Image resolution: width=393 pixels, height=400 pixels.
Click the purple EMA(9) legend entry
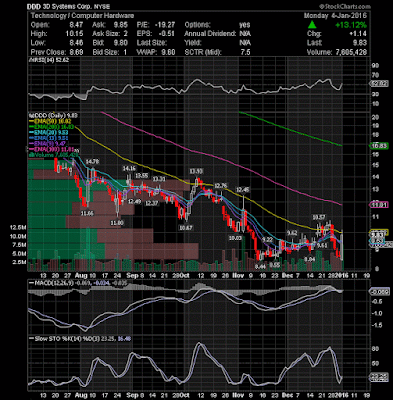coord(47,143)
